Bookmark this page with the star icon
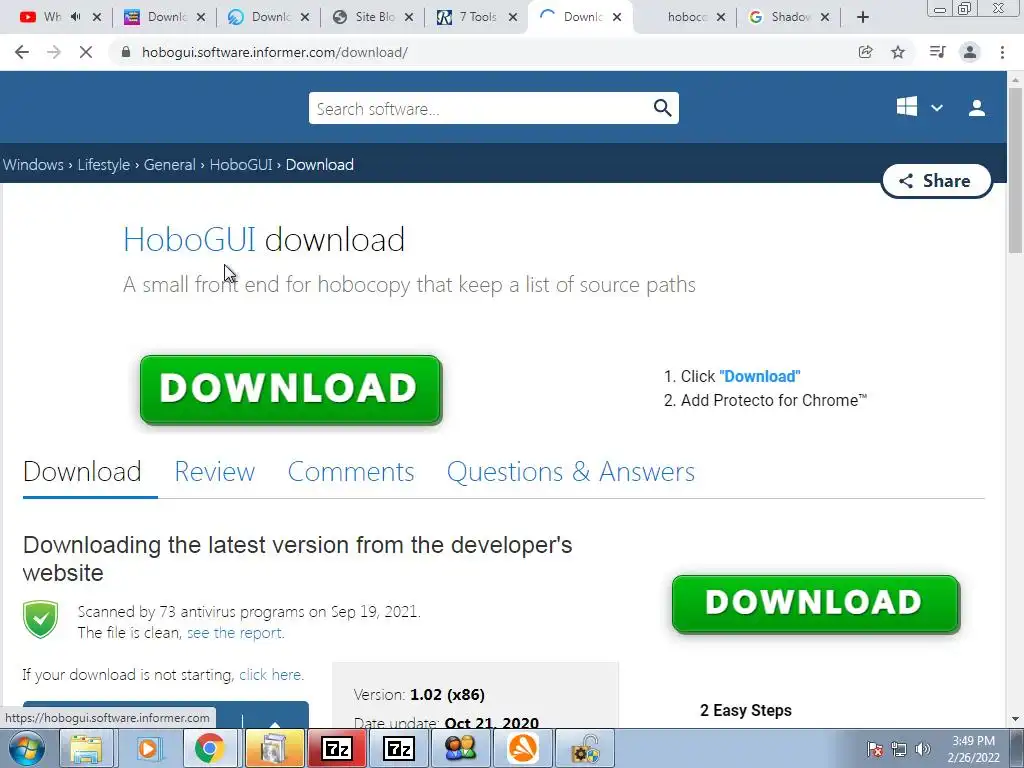Image resolution: width=1024 pixels, height=768 pixels. 898,52
